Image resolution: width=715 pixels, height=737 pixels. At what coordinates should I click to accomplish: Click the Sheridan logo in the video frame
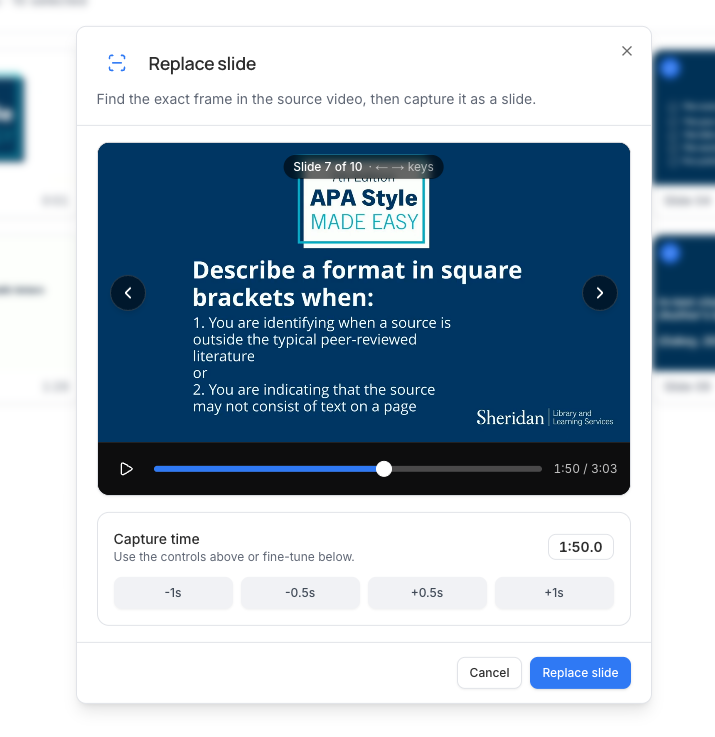(x=544, y=417)
